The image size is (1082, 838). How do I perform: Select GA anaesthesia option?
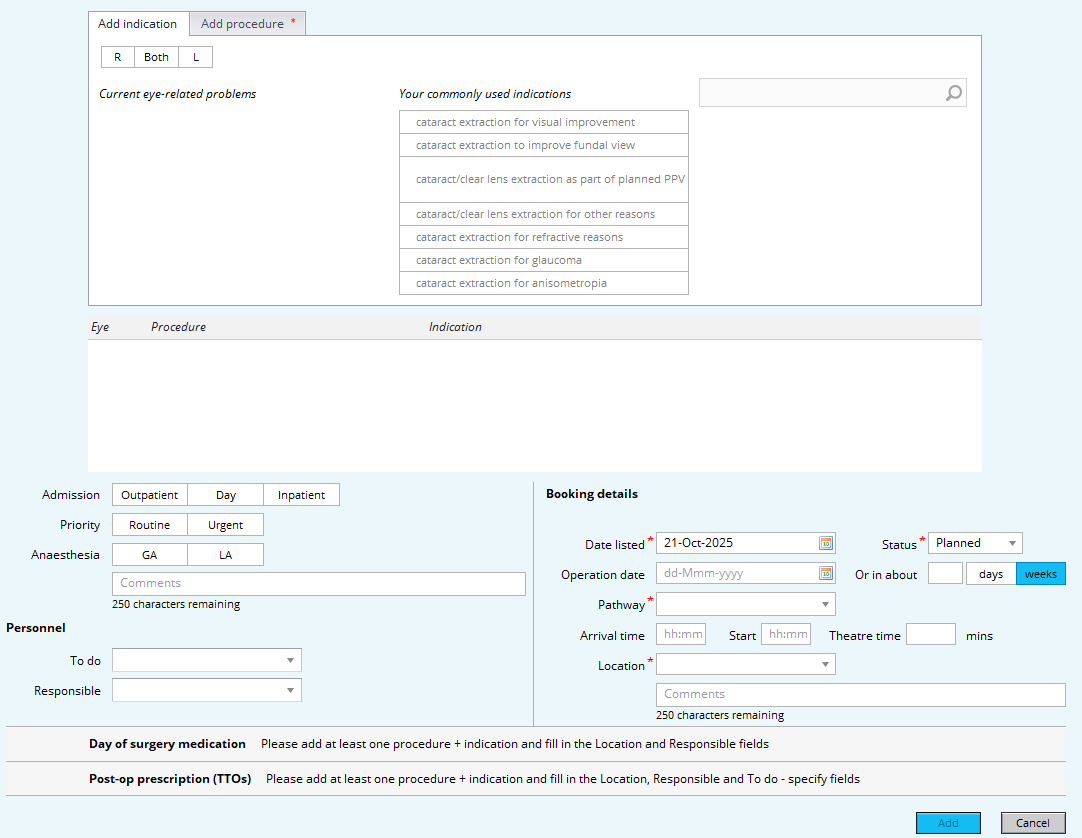tap(150, 555)
